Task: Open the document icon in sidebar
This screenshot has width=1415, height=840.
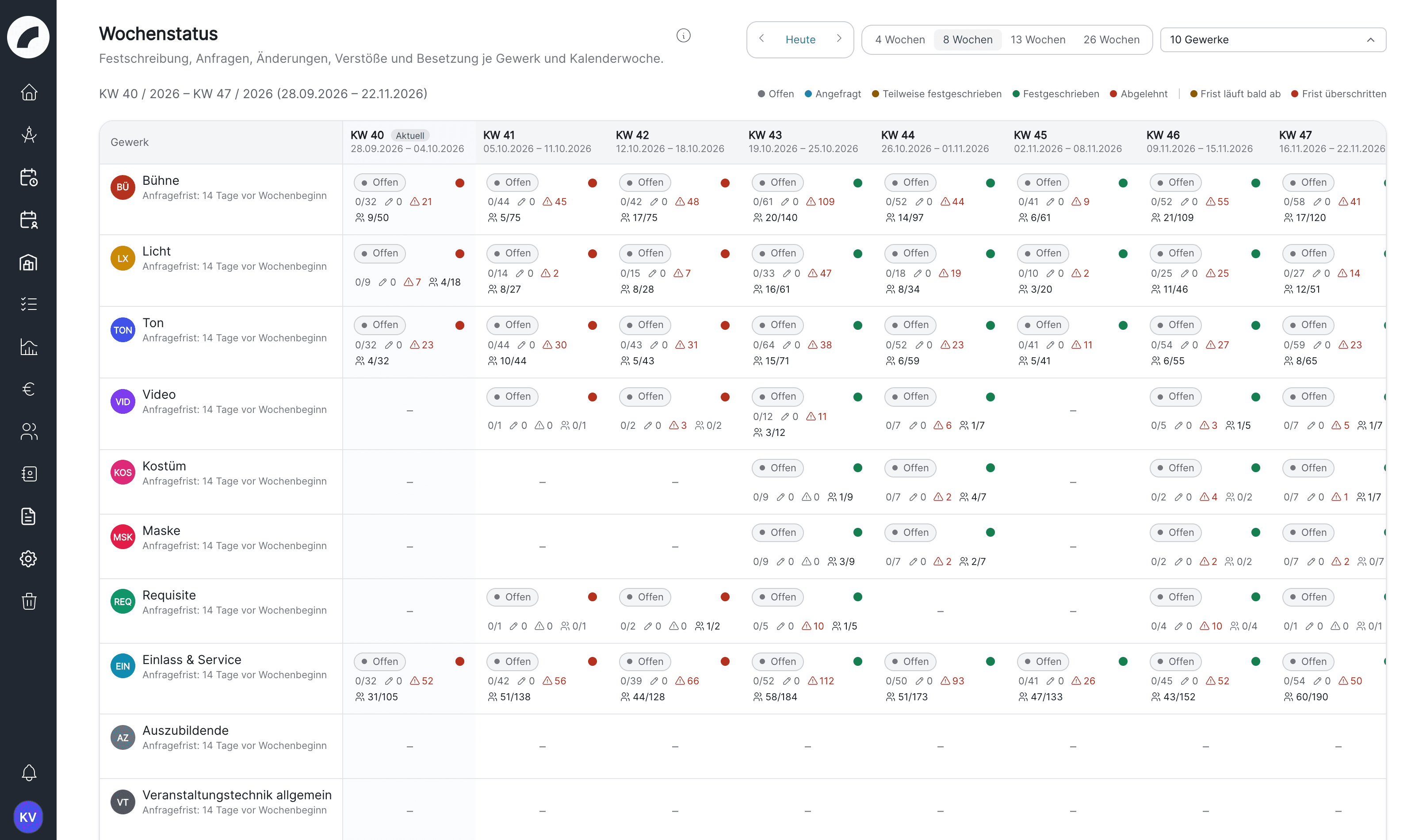Action: point(28,516)
